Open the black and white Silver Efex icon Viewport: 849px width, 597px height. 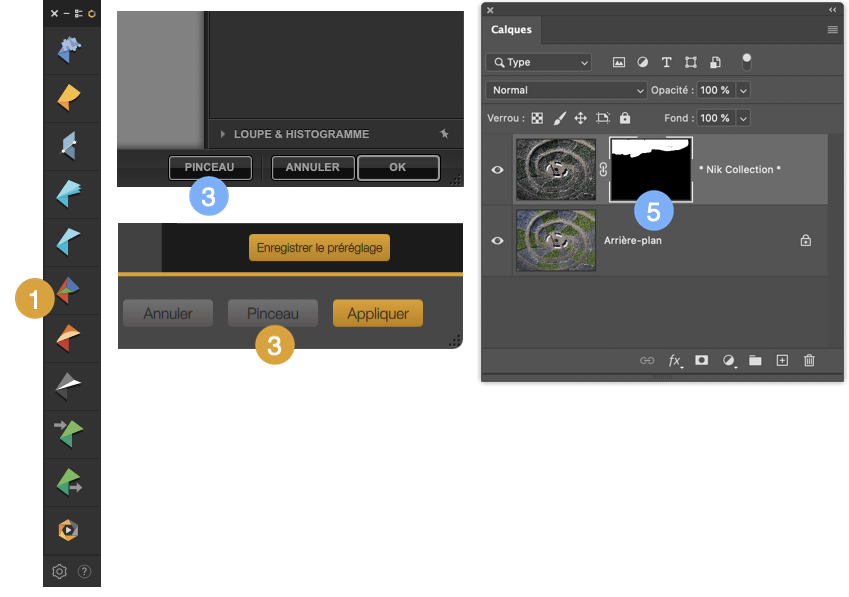click(x=69, y=385)
